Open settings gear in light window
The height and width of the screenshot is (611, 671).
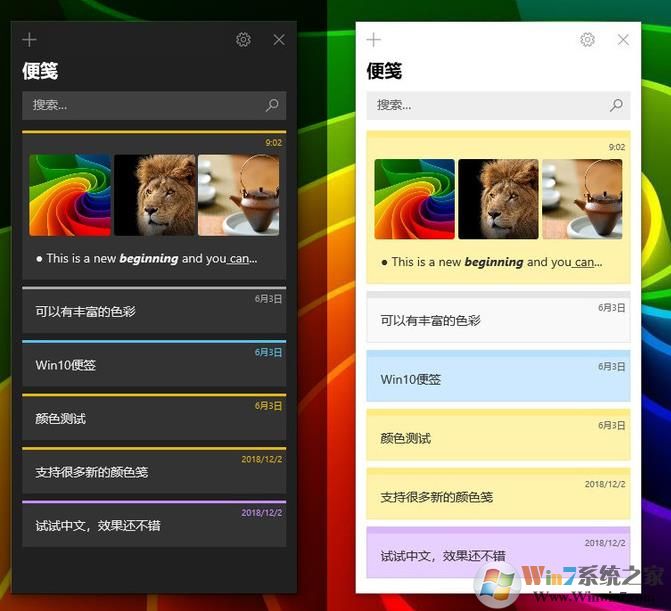[x=588, y=40]
